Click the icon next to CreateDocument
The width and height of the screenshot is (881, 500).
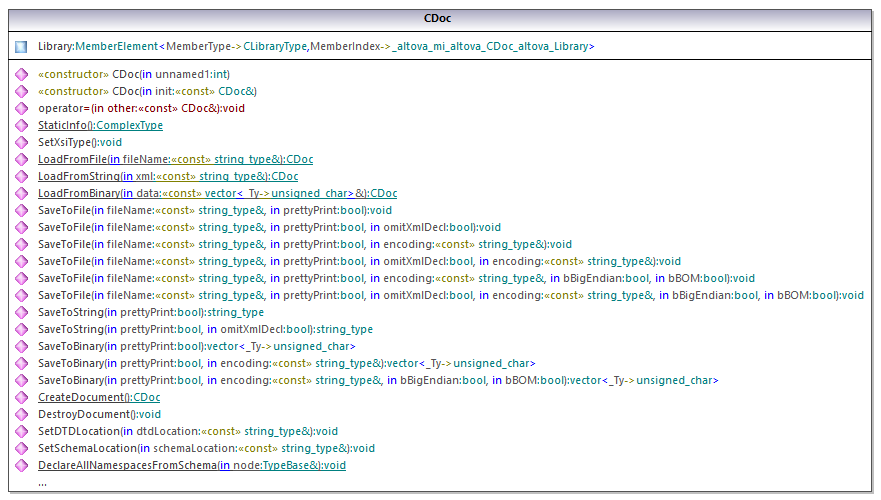(x=21, y=397)
